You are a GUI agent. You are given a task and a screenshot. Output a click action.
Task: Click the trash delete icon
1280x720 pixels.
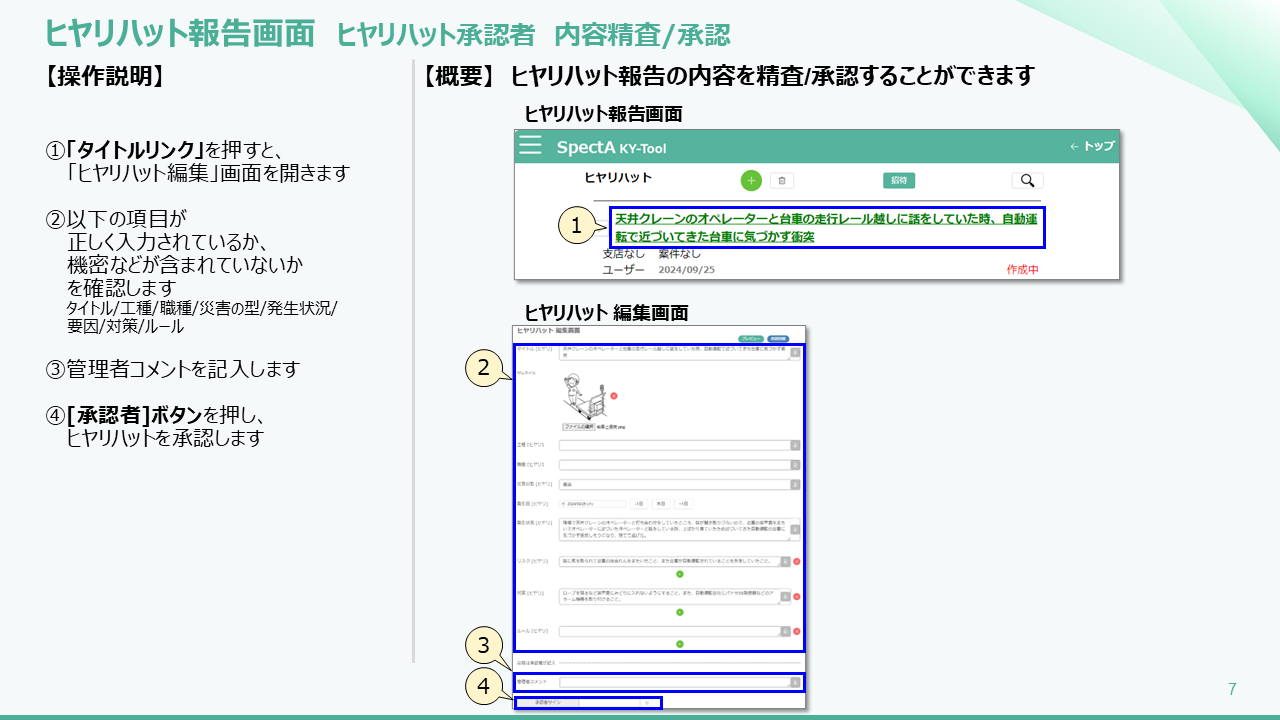783,181
